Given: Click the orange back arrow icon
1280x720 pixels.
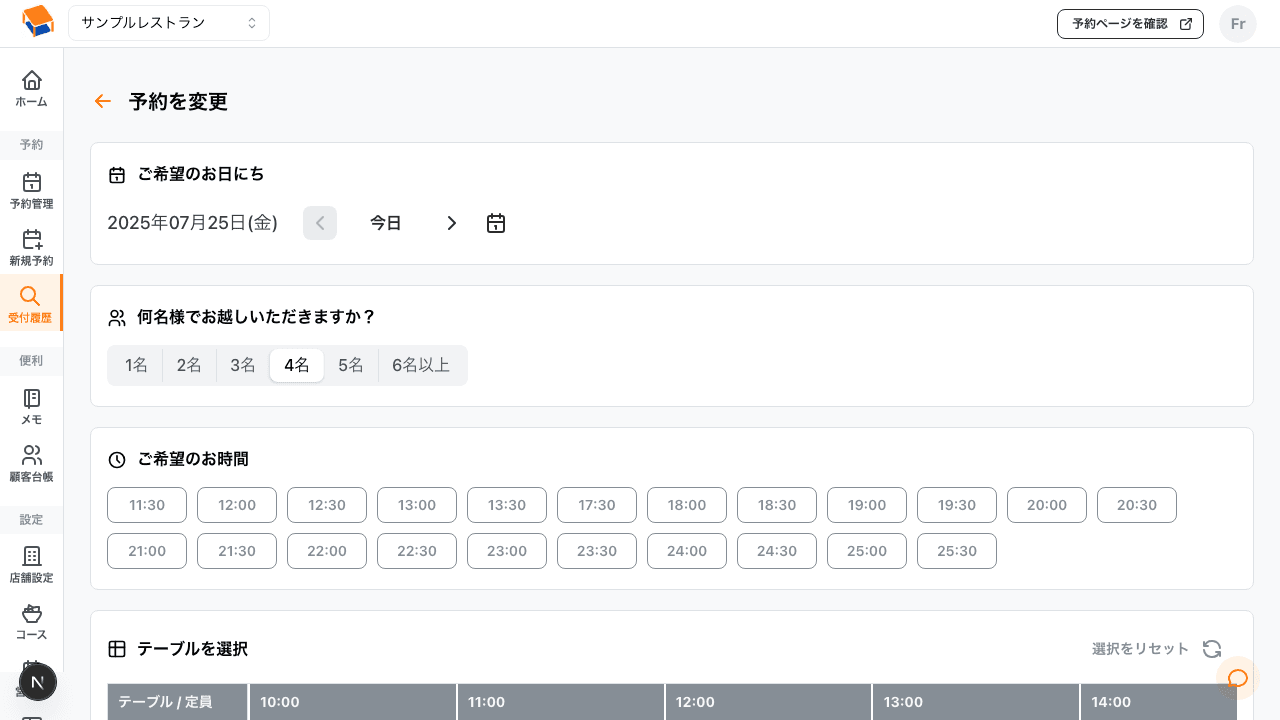Looking at the screenshot, I should pyautogui.click(x=102, y=101).
